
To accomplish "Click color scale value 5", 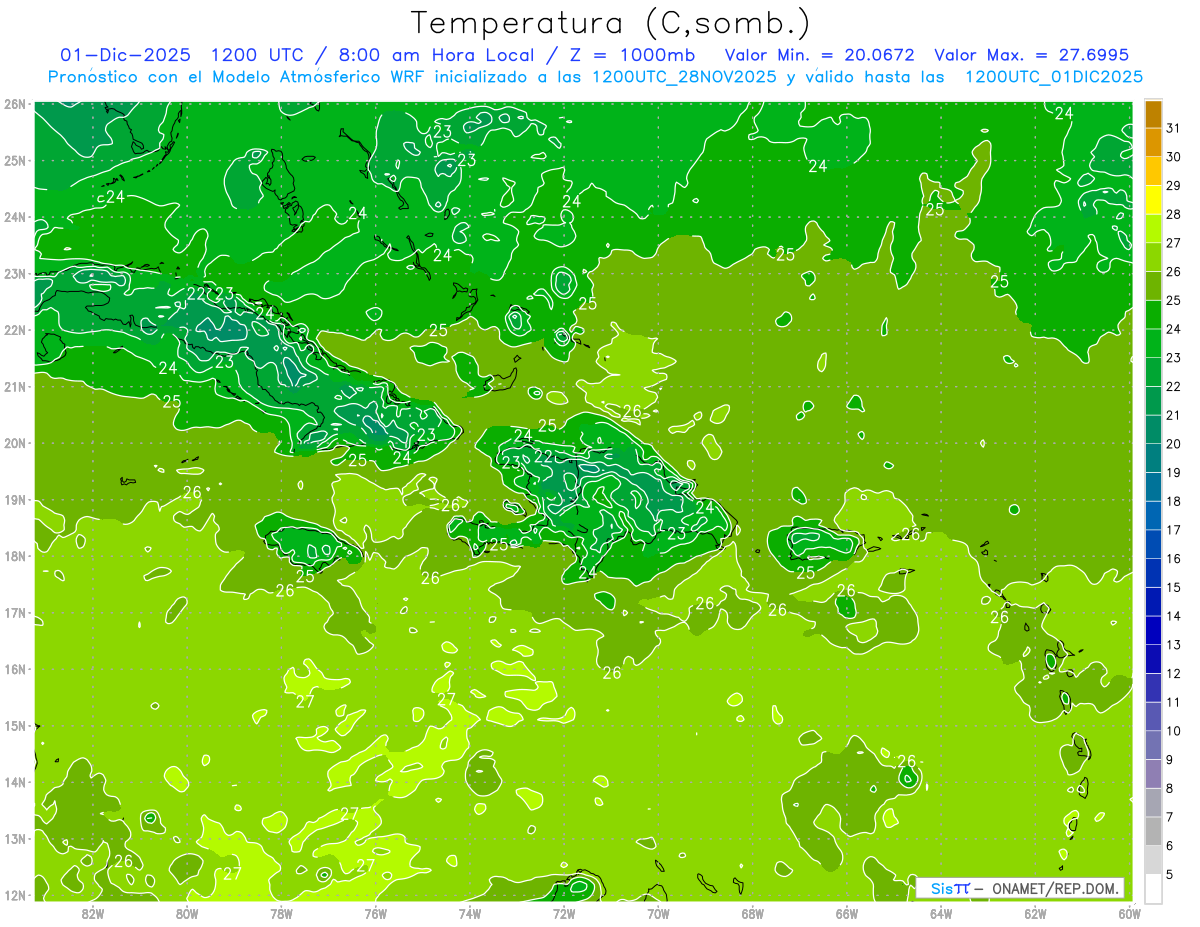I will 1170,874.
